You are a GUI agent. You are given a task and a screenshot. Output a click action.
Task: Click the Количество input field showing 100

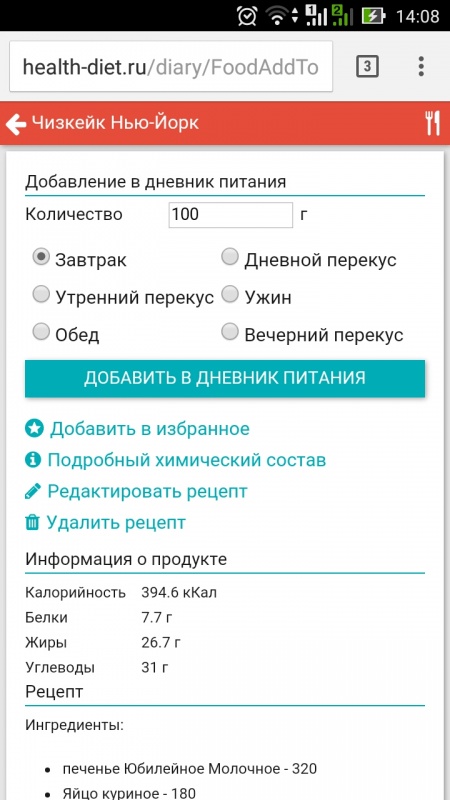(x=231, y=215)
